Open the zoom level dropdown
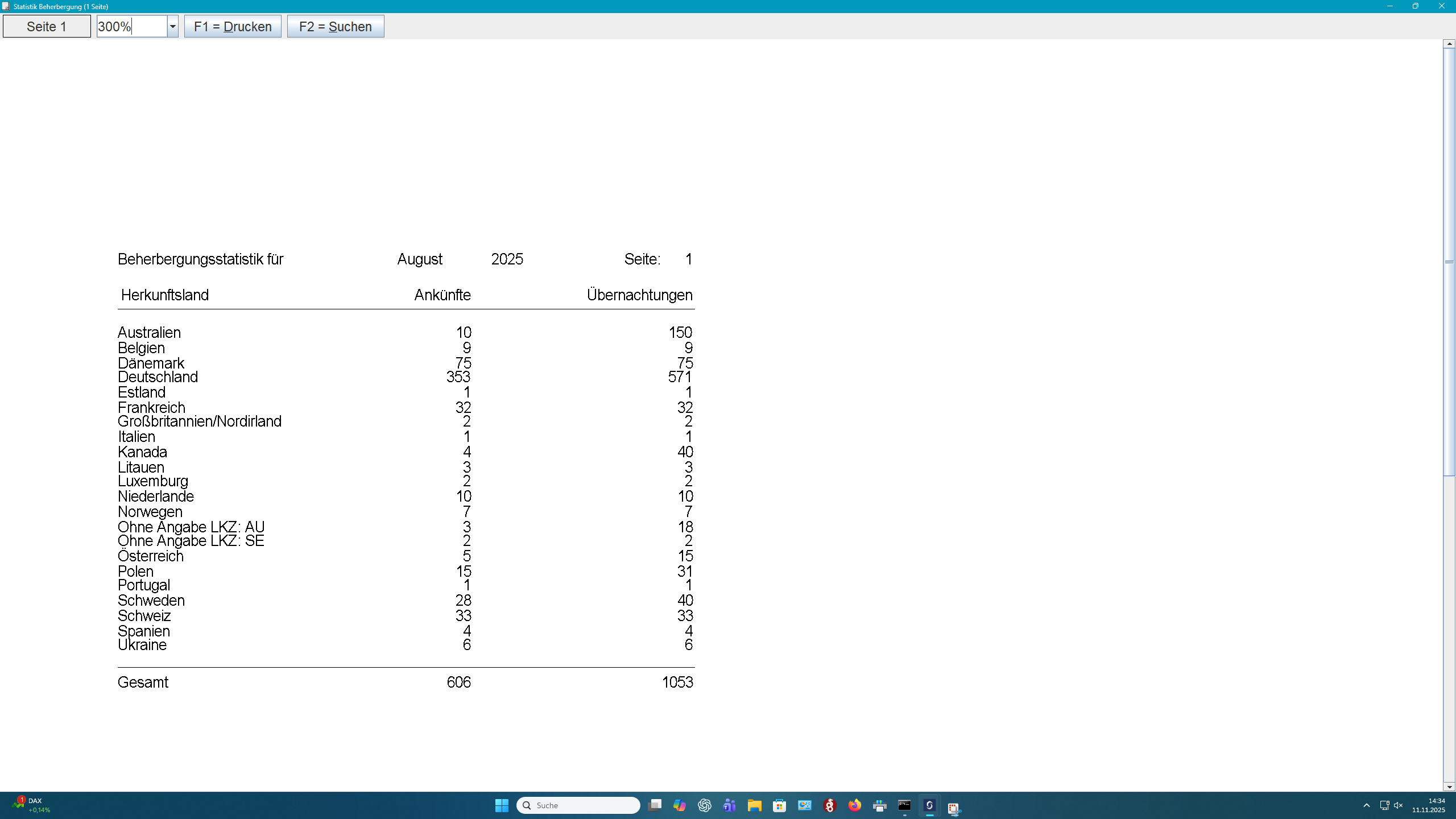The width and height of the screenshot is (1456, 819). (x=172, y=26)
